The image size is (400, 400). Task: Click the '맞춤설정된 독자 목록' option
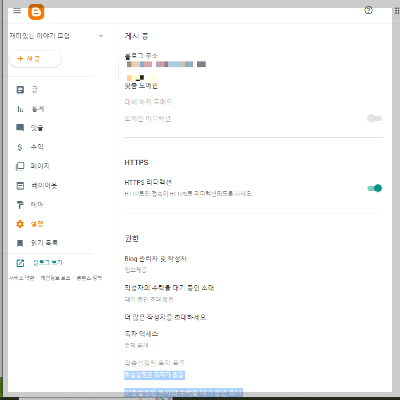coord(154,363)
